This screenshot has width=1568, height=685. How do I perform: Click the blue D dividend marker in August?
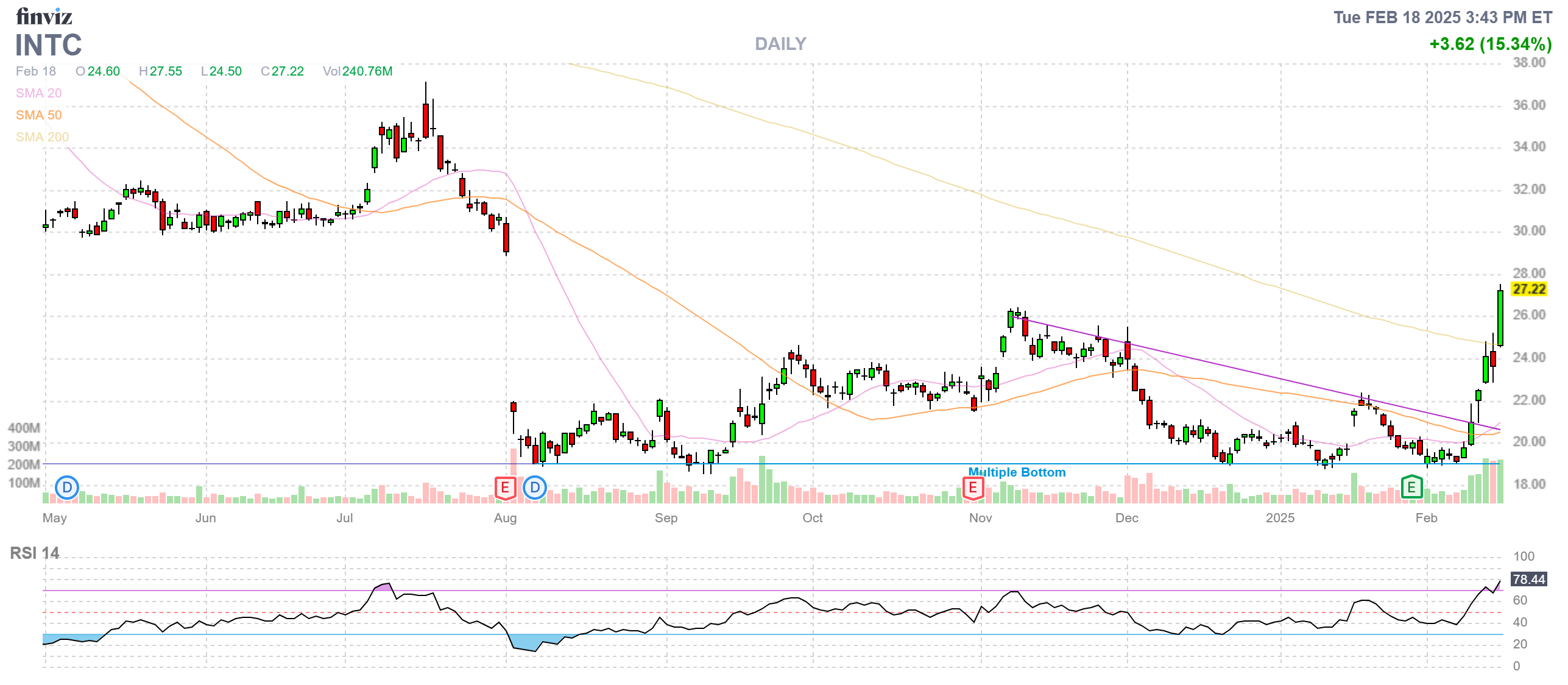[x=535, y=488]
